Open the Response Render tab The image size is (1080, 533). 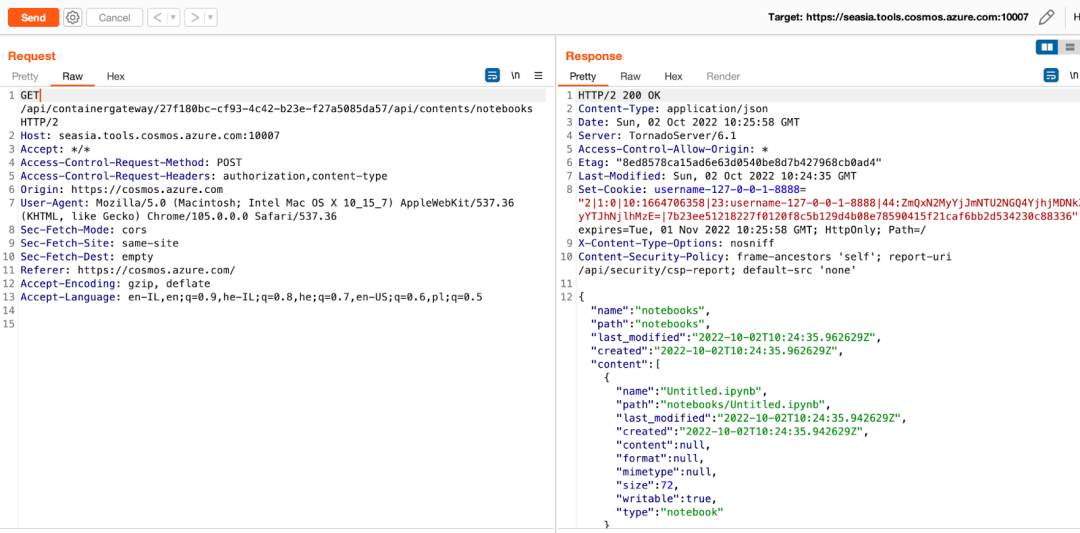[723, 76]
